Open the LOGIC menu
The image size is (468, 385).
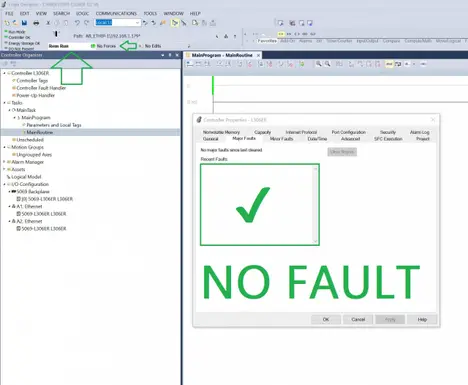pos(82,13)
